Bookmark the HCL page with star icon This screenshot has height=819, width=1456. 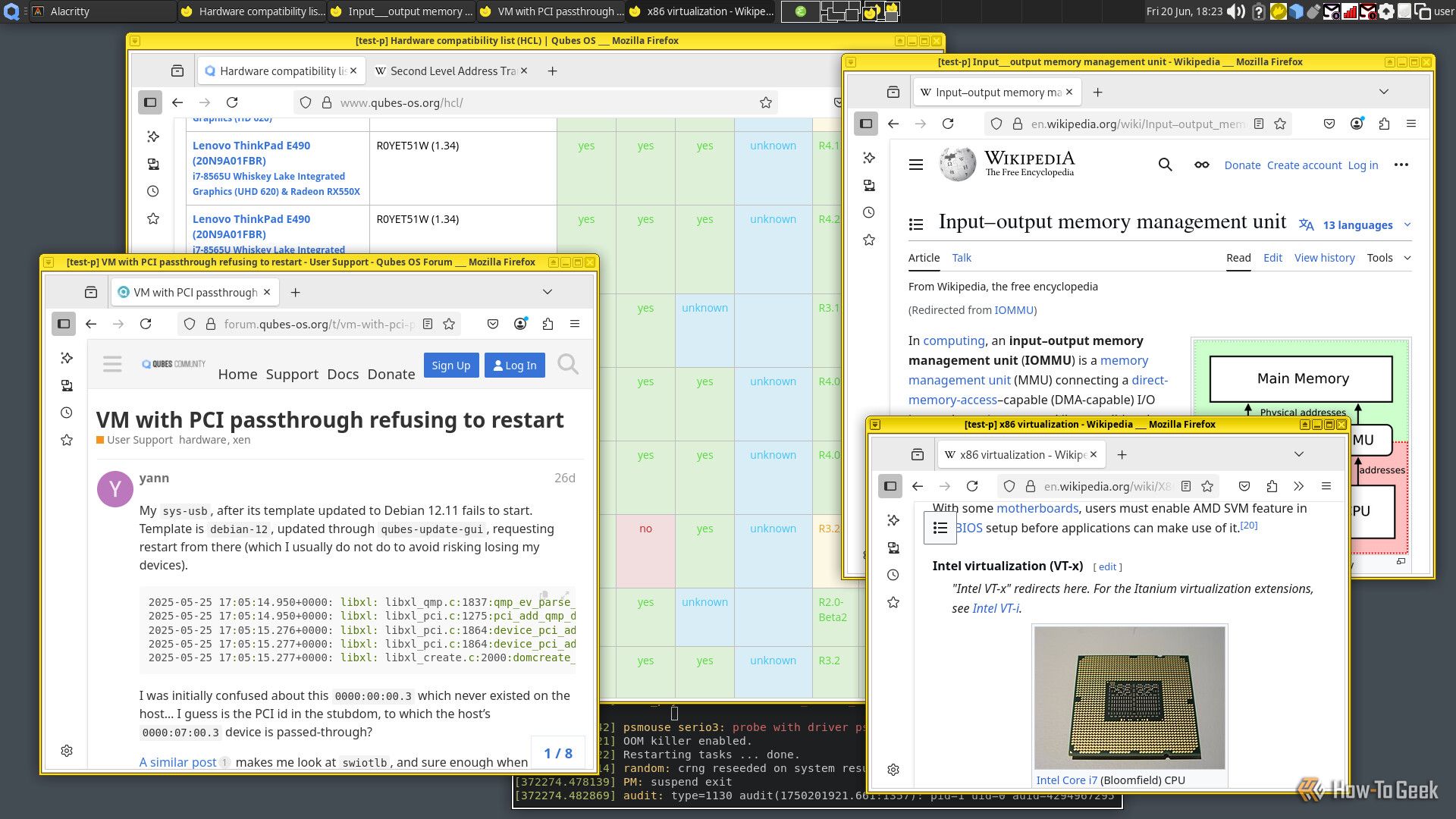coord(766,102)
